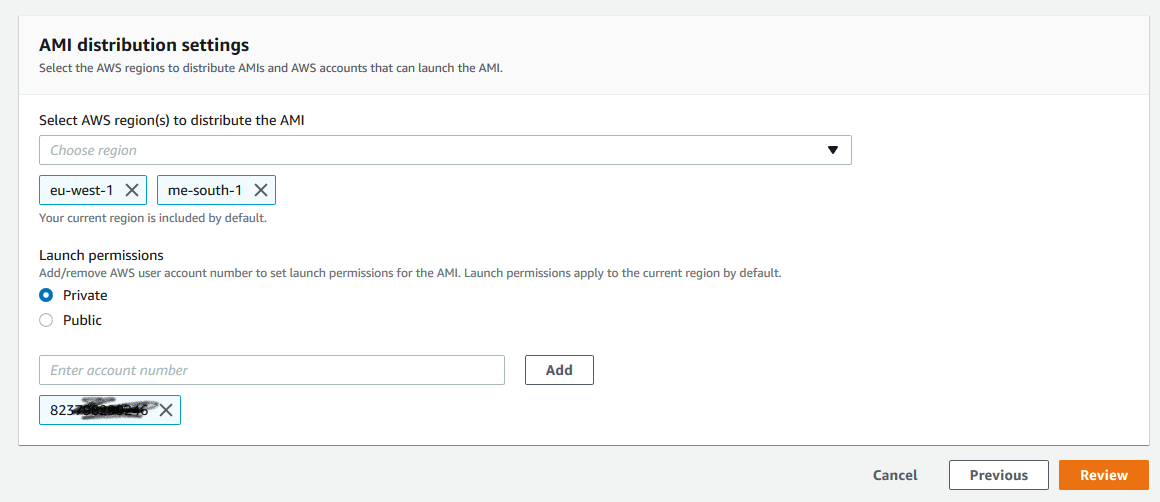
Task: Click the redacted account number tag text
Action: (x=98, y=410)
